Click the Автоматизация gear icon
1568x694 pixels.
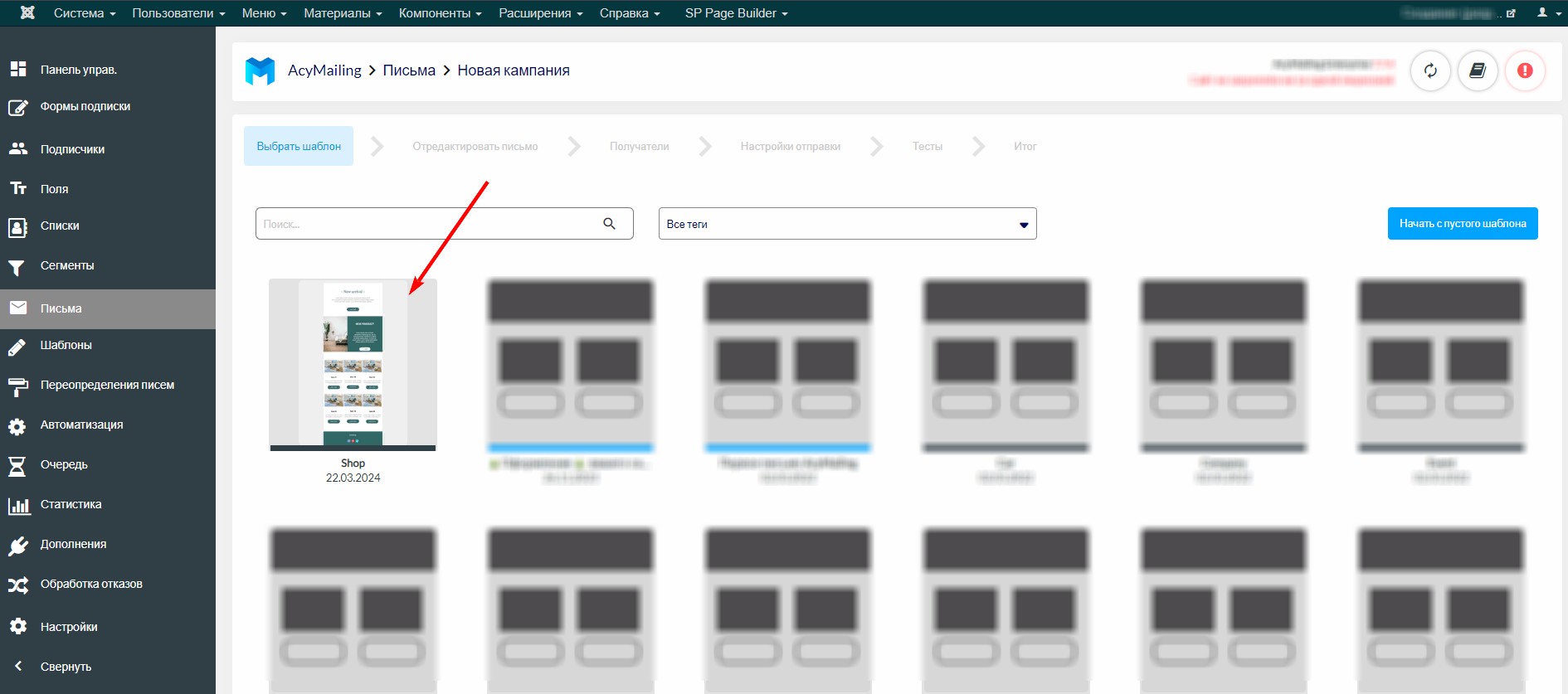click(17, 426)
